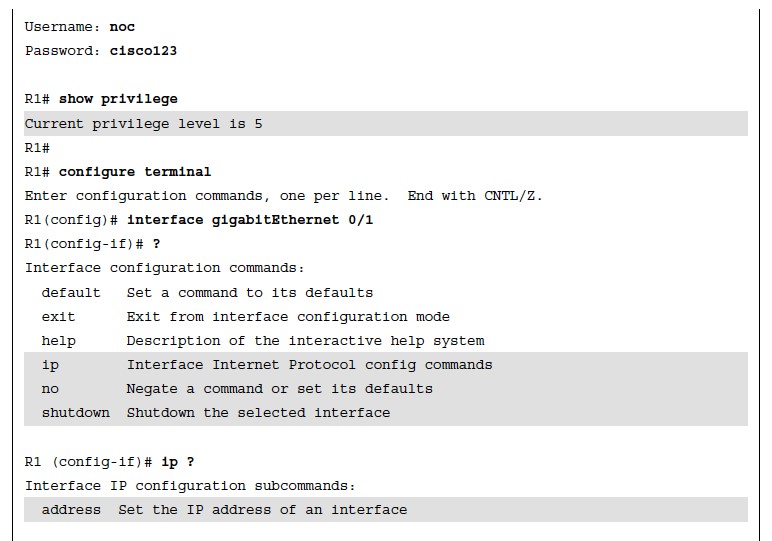772x541 pixels.
Task: Click the highlighted no command entry
Action: click(50, 389)
